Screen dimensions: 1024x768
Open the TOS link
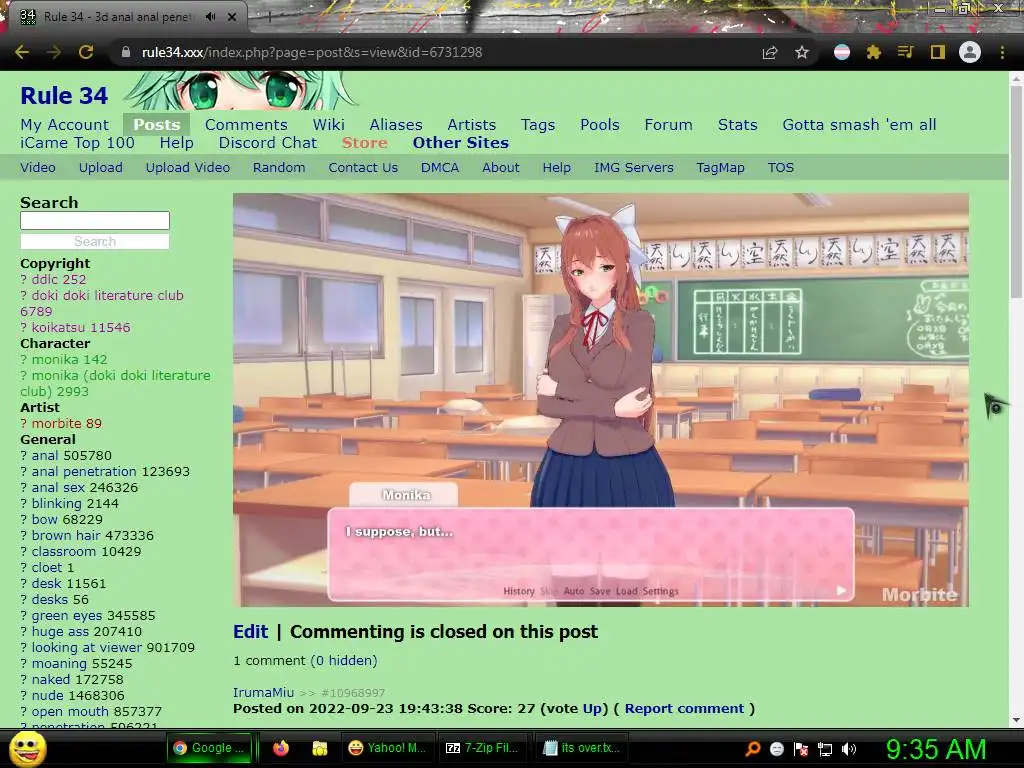pos(780,168)
